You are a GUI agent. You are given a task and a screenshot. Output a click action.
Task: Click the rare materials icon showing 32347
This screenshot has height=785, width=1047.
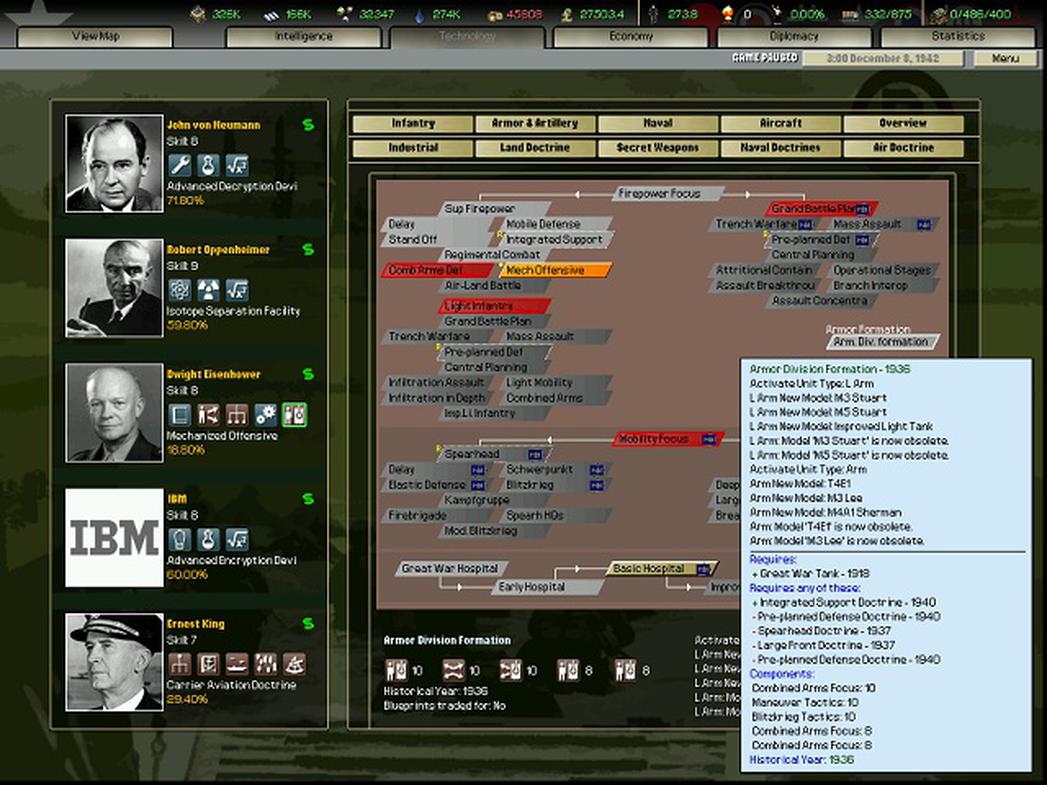click(345, 13)
